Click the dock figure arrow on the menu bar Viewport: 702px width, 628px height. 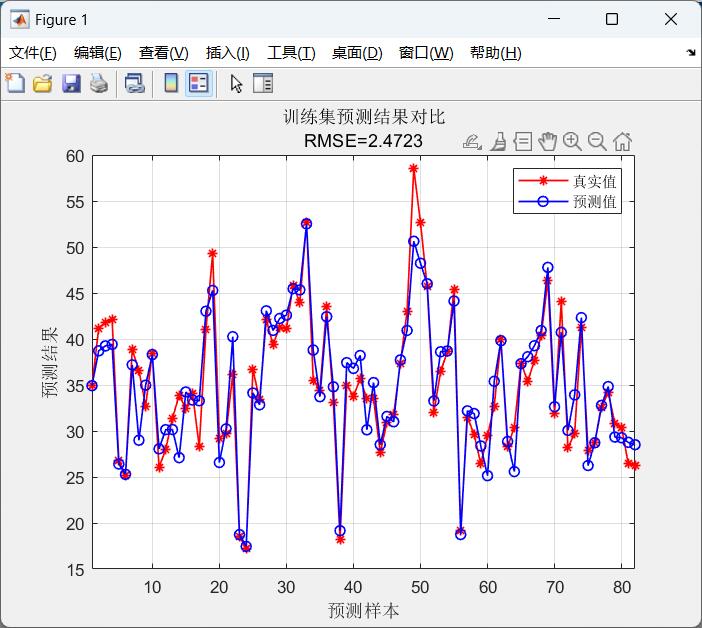point(691,53)
